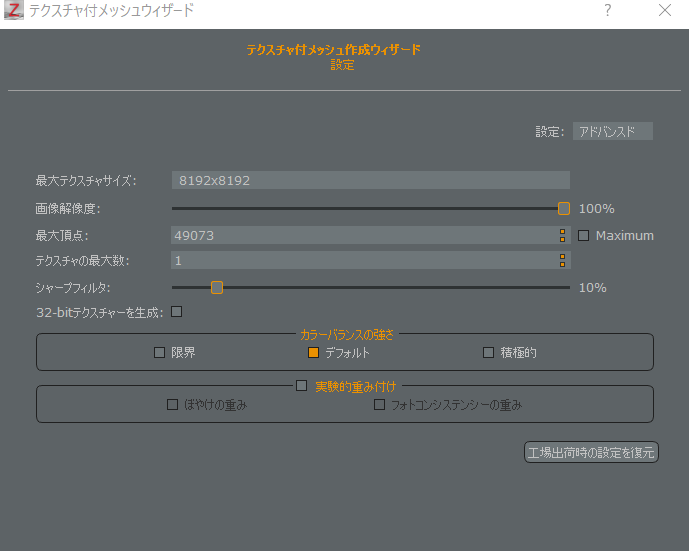Click the テクスチャ付メッシュ作成ウィザード heading
This screenshot has width=689, height=551.
(x=334, y=49)
